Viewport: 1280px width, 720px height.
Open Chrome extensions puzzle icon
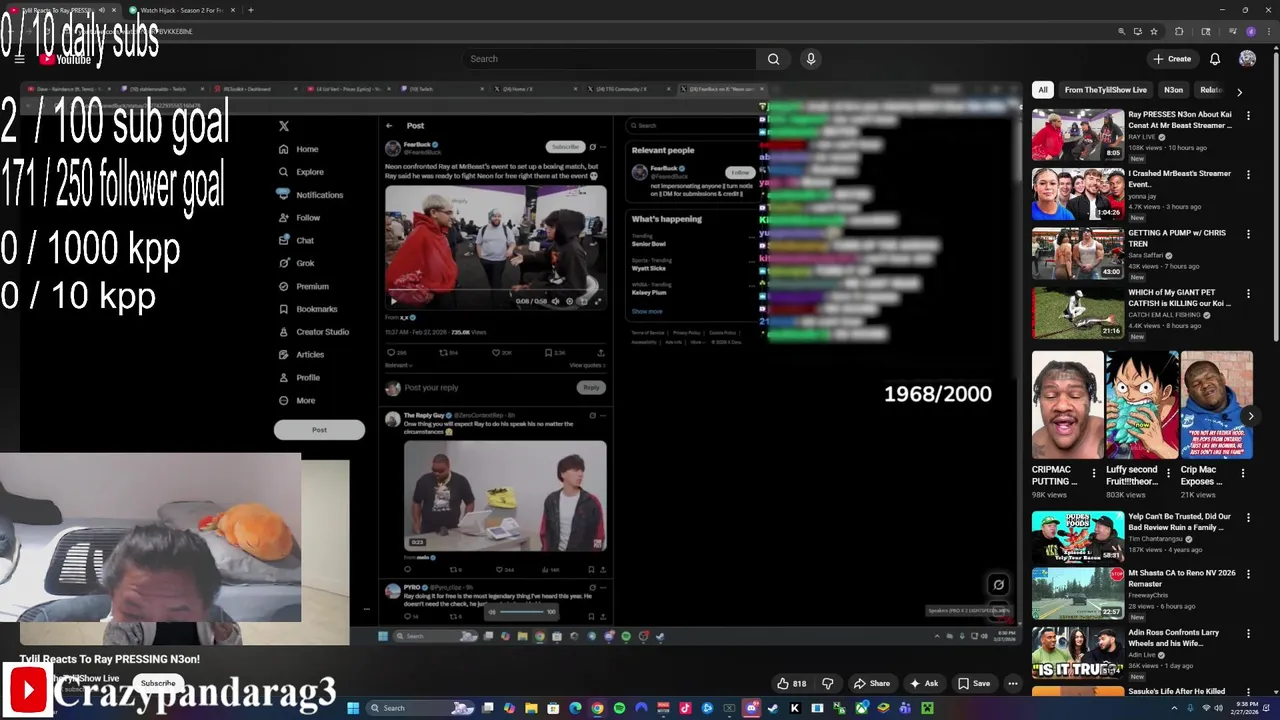(1179, 31)
